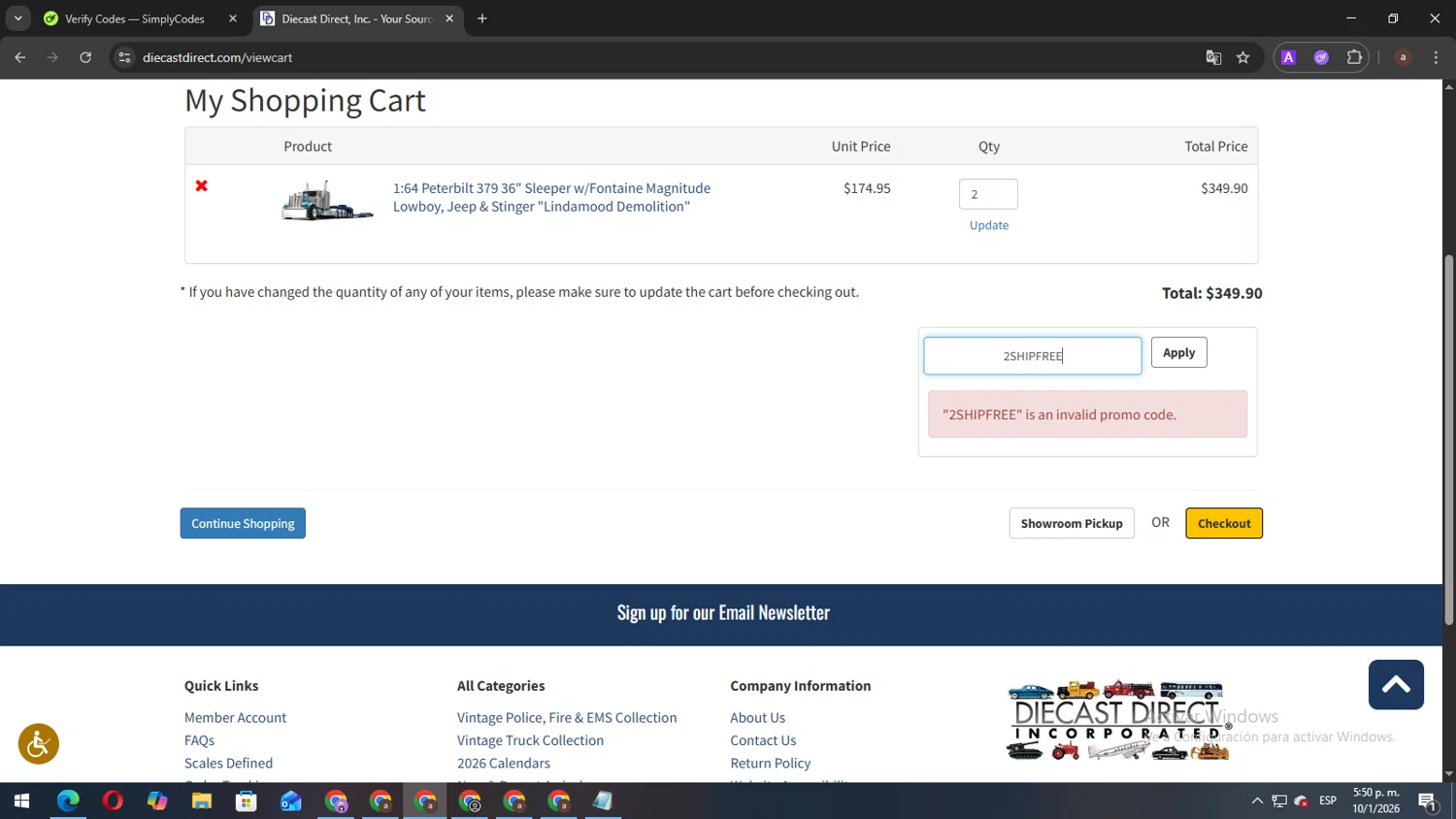Launch Microsoft Edge from taskbar
The width and height of the screenshot is (1456, 819).
[x=68, y=802]
